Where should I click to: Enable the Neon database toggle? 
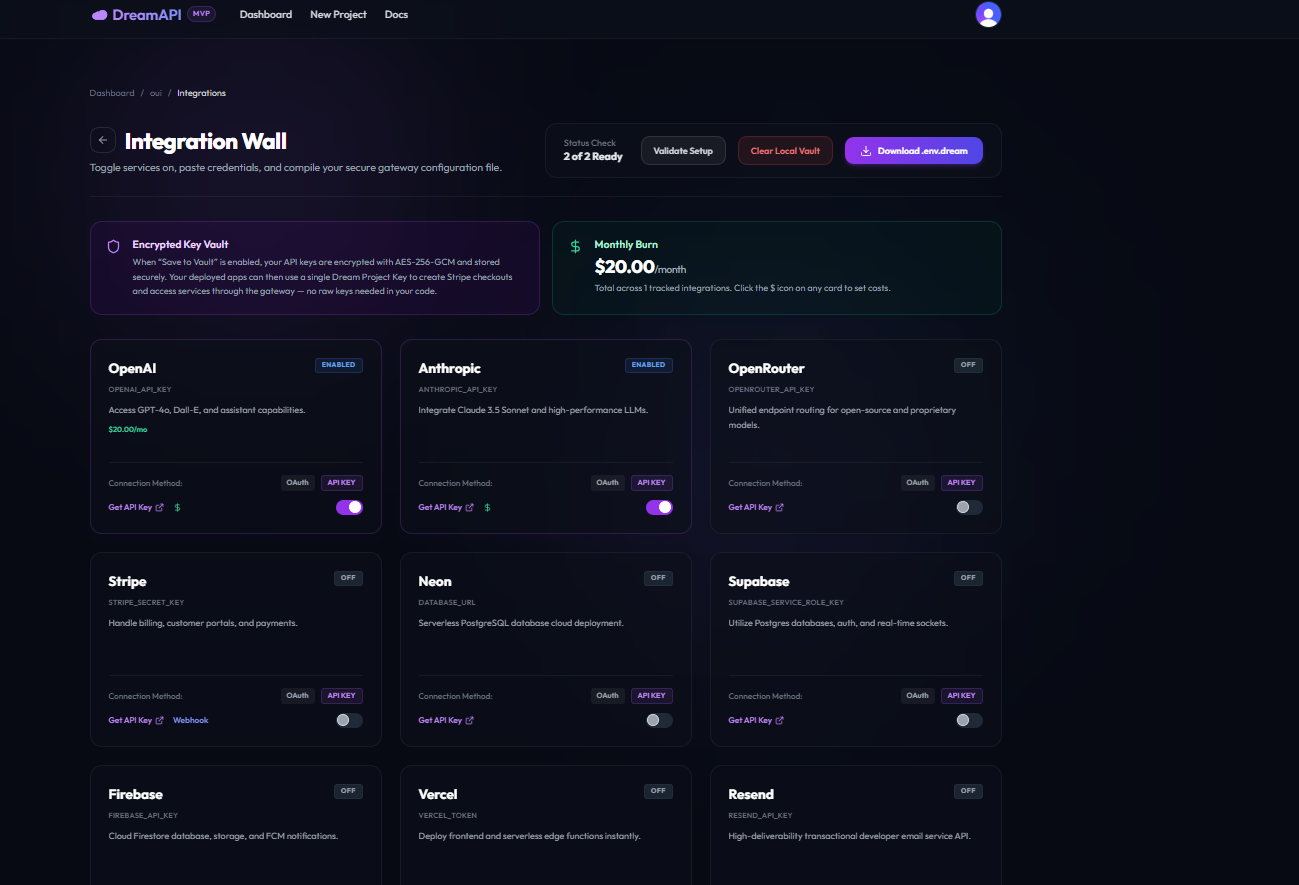coord(659,720)
